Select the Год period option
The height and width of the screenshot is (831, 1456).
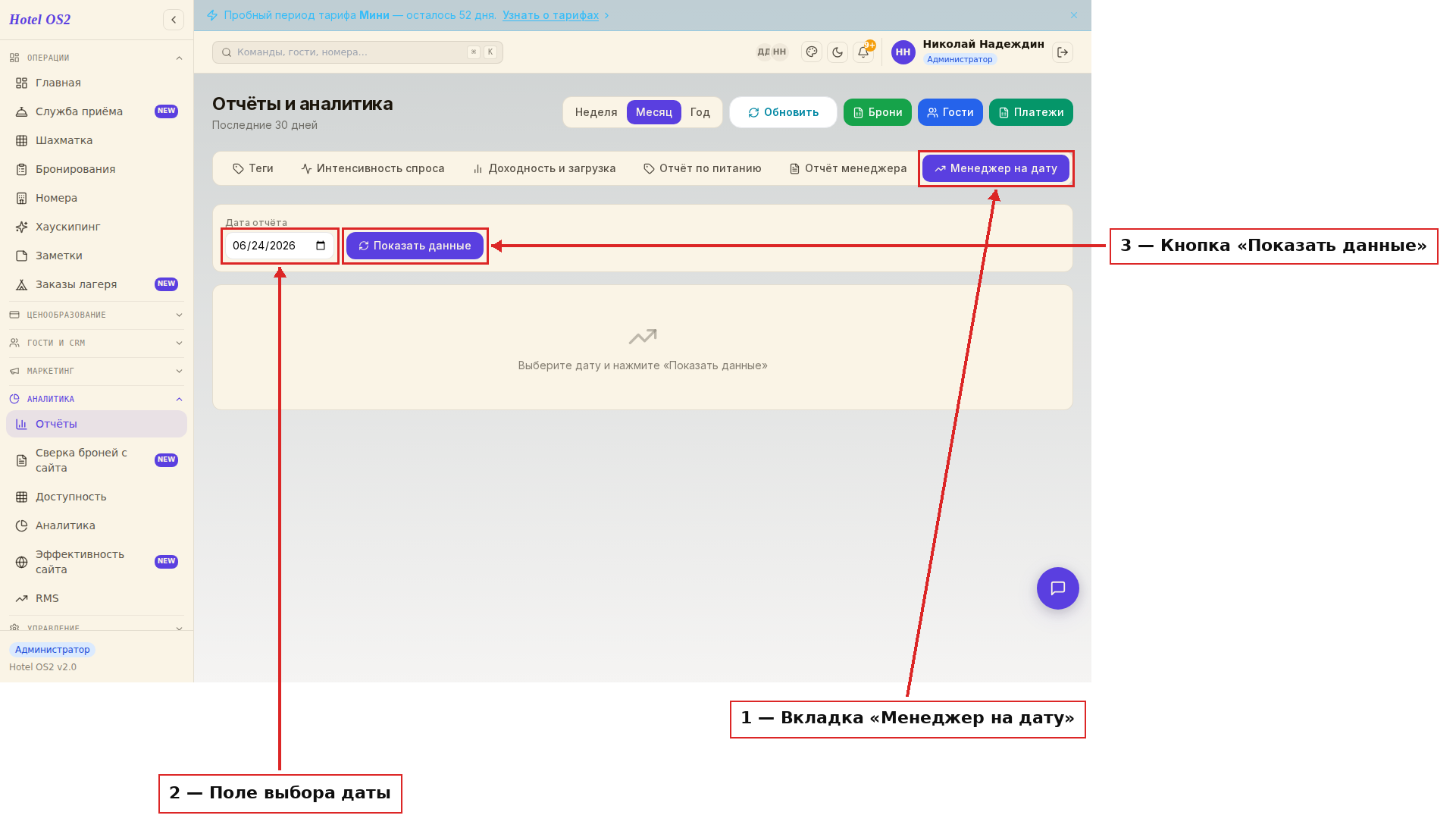[700, 112]
